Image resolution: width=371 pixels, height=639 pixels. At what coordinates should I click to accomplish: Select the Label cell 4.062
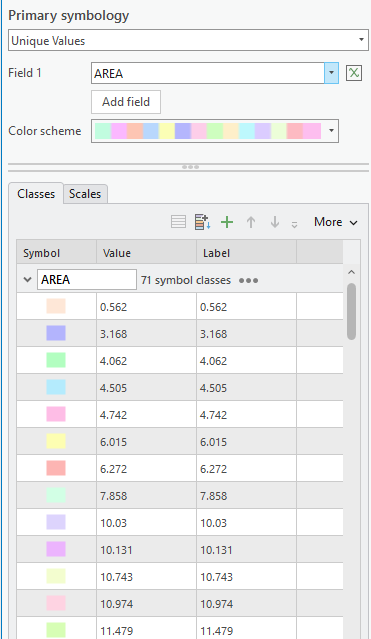pos(246,360)
